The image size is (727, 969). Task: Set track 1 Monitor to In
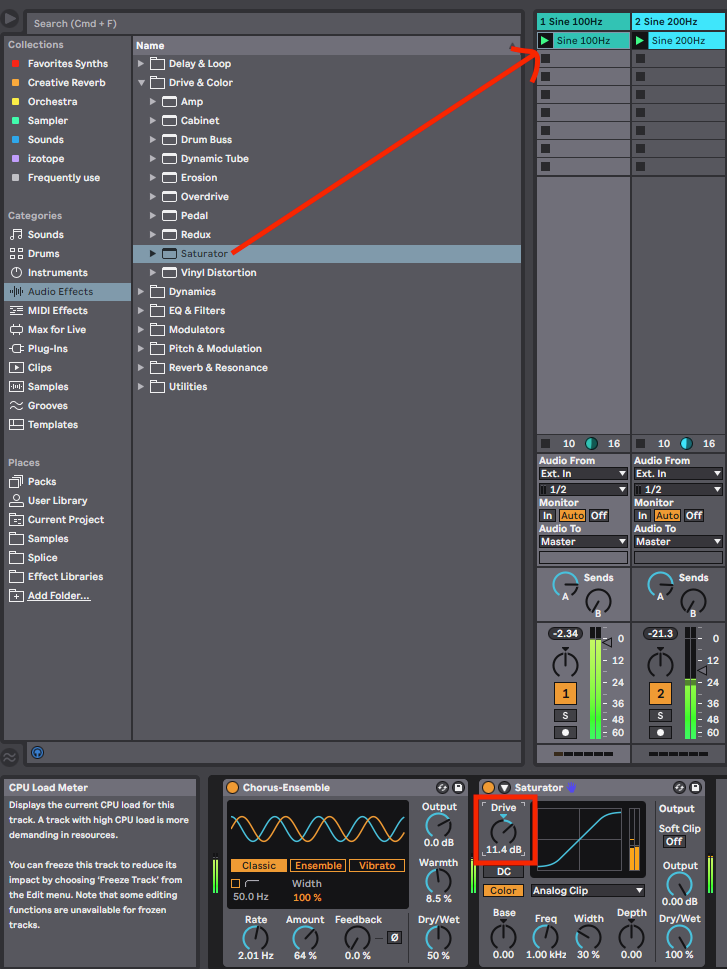(547, 516)
